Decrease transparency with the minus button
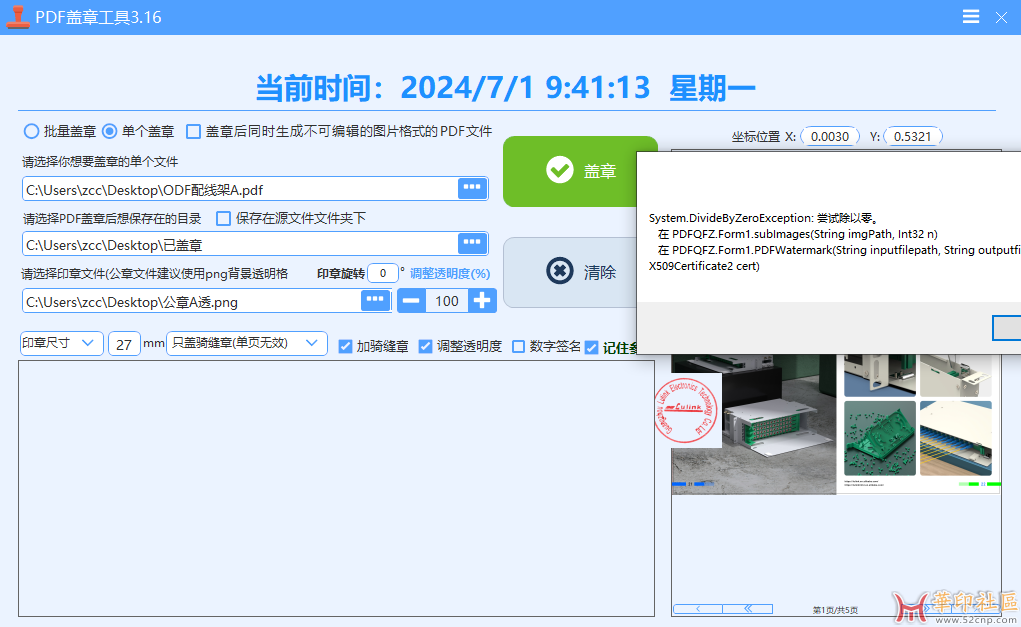The image size is (1021, 627). (412, 300)
